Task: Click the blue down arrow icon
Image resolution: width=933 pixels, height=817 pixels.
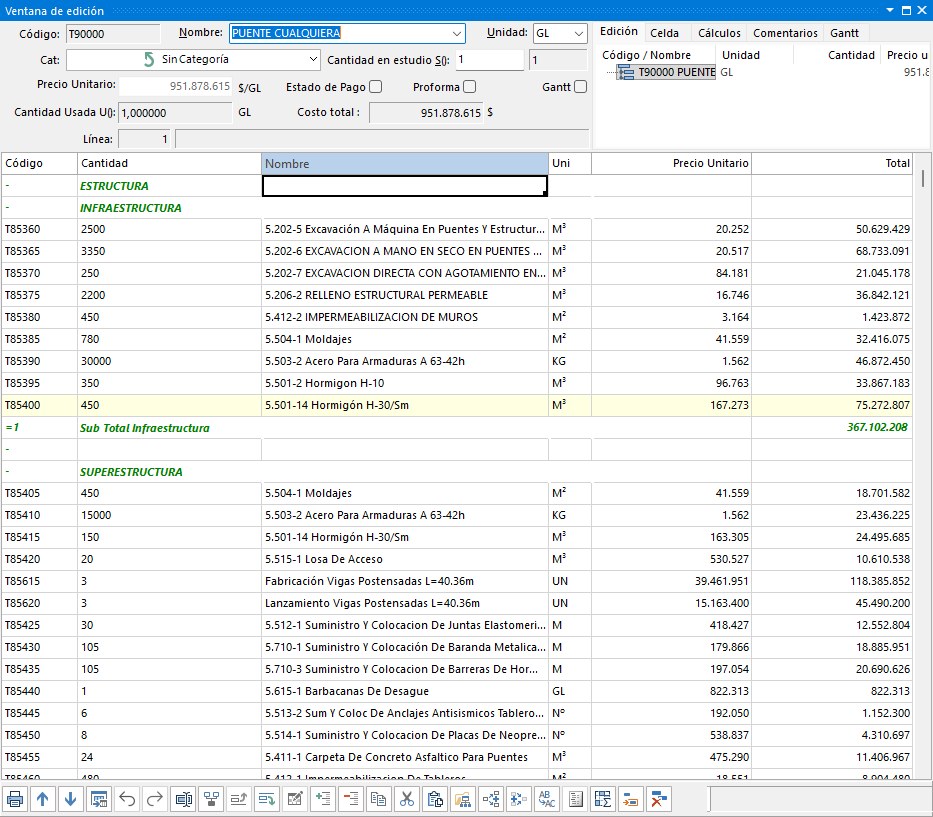Action: coord(70,799)
